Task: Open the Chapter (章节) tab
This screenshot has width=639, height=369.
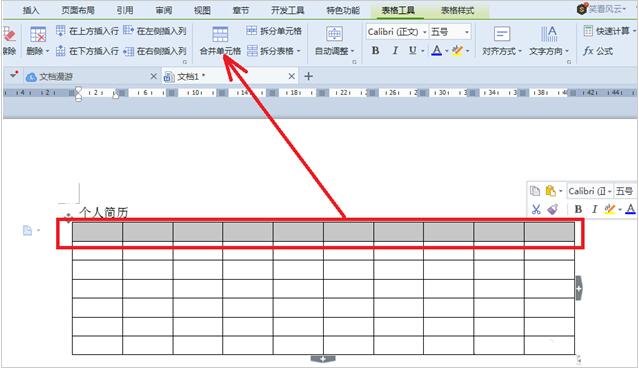Action: (x=240, y=10)
